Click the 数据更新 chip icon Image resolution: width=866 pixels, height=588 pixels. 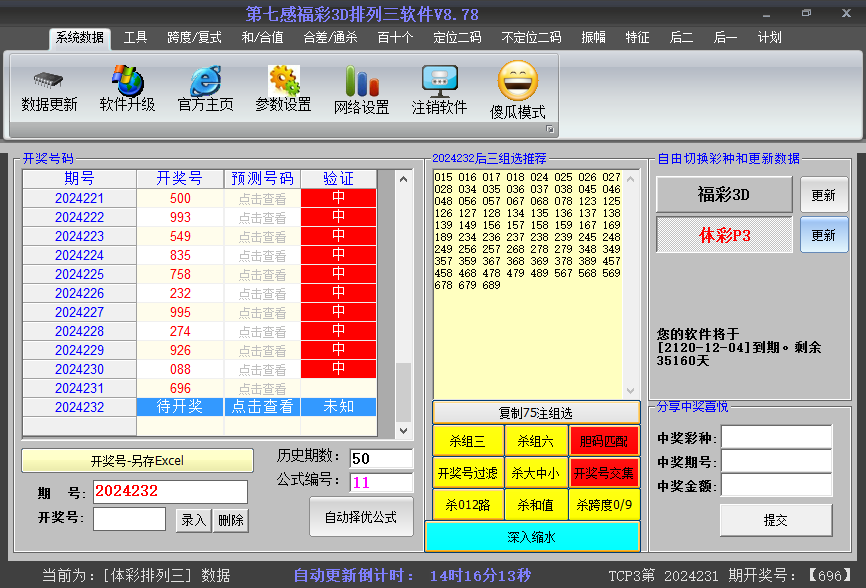tap(49, 80)
